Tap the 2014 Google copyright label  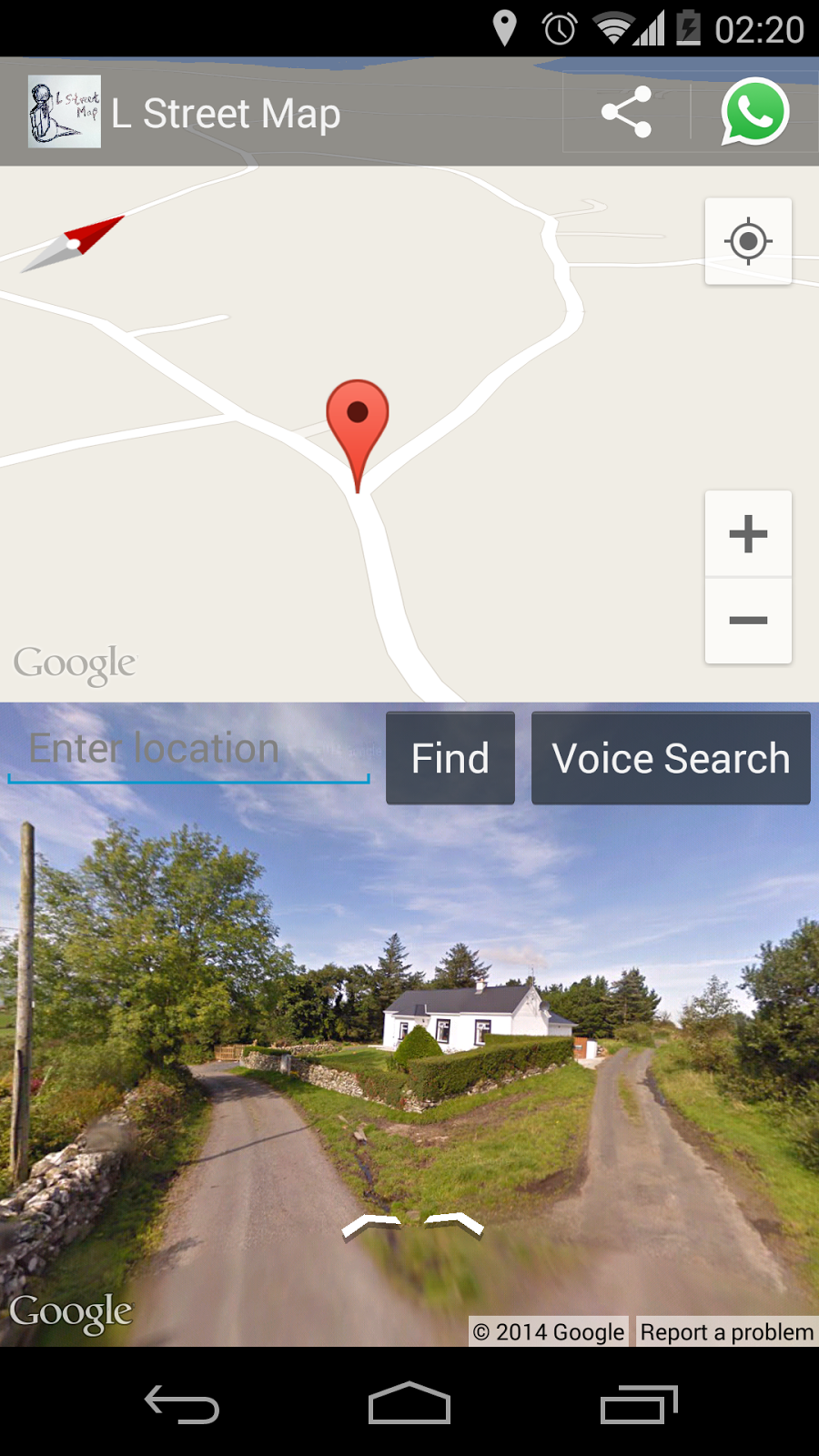pos(549,1331)
